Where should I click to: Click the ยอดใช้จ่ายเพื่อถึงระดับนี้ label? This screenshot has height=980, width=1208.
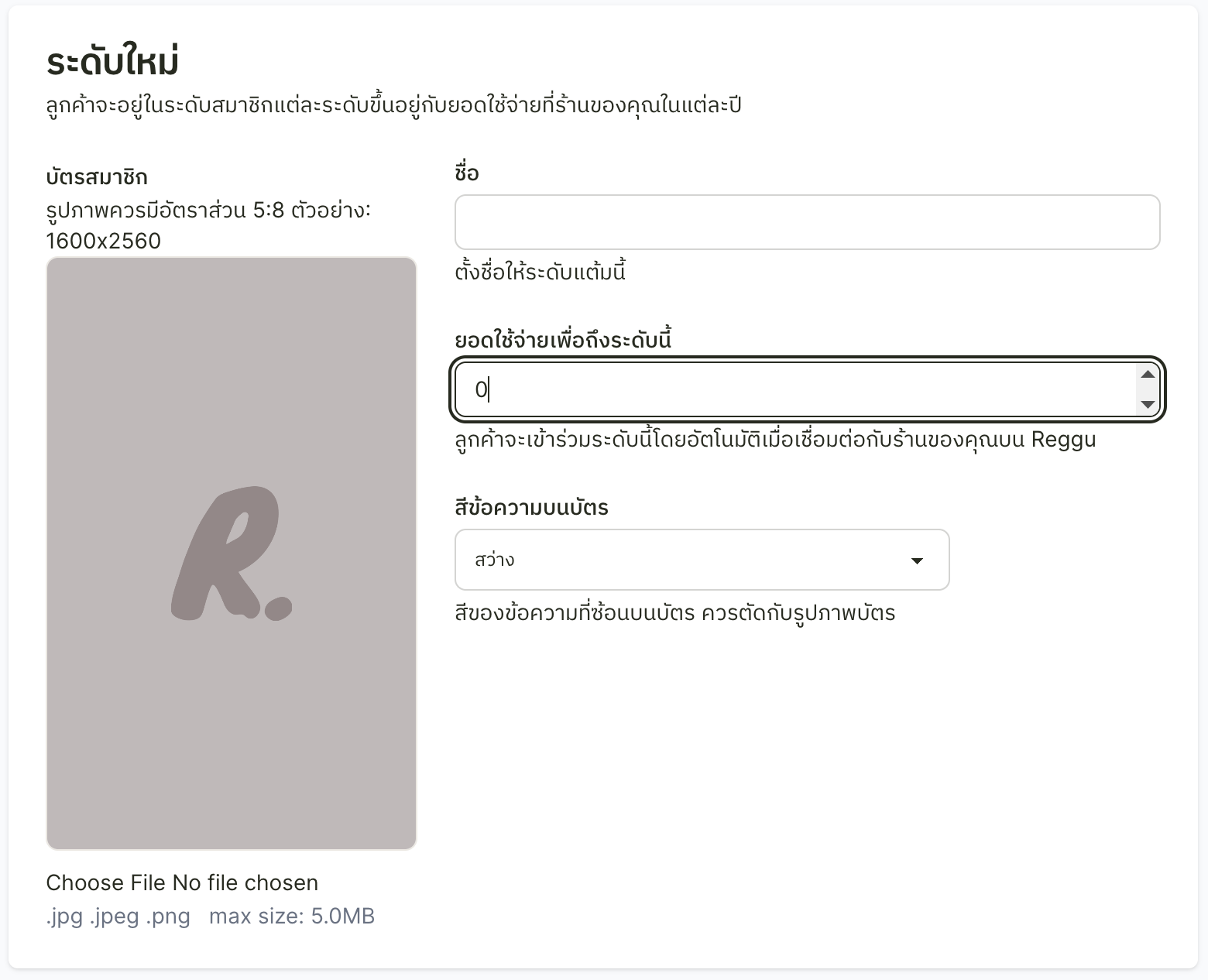click(x=563, y=340)
